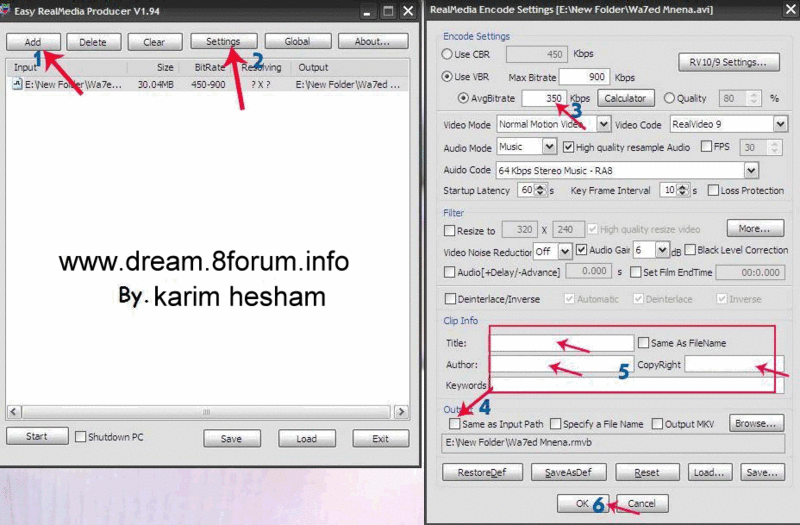This screenshot has width=800, height=525.
Task: Click the output path field
Action: 613,443
